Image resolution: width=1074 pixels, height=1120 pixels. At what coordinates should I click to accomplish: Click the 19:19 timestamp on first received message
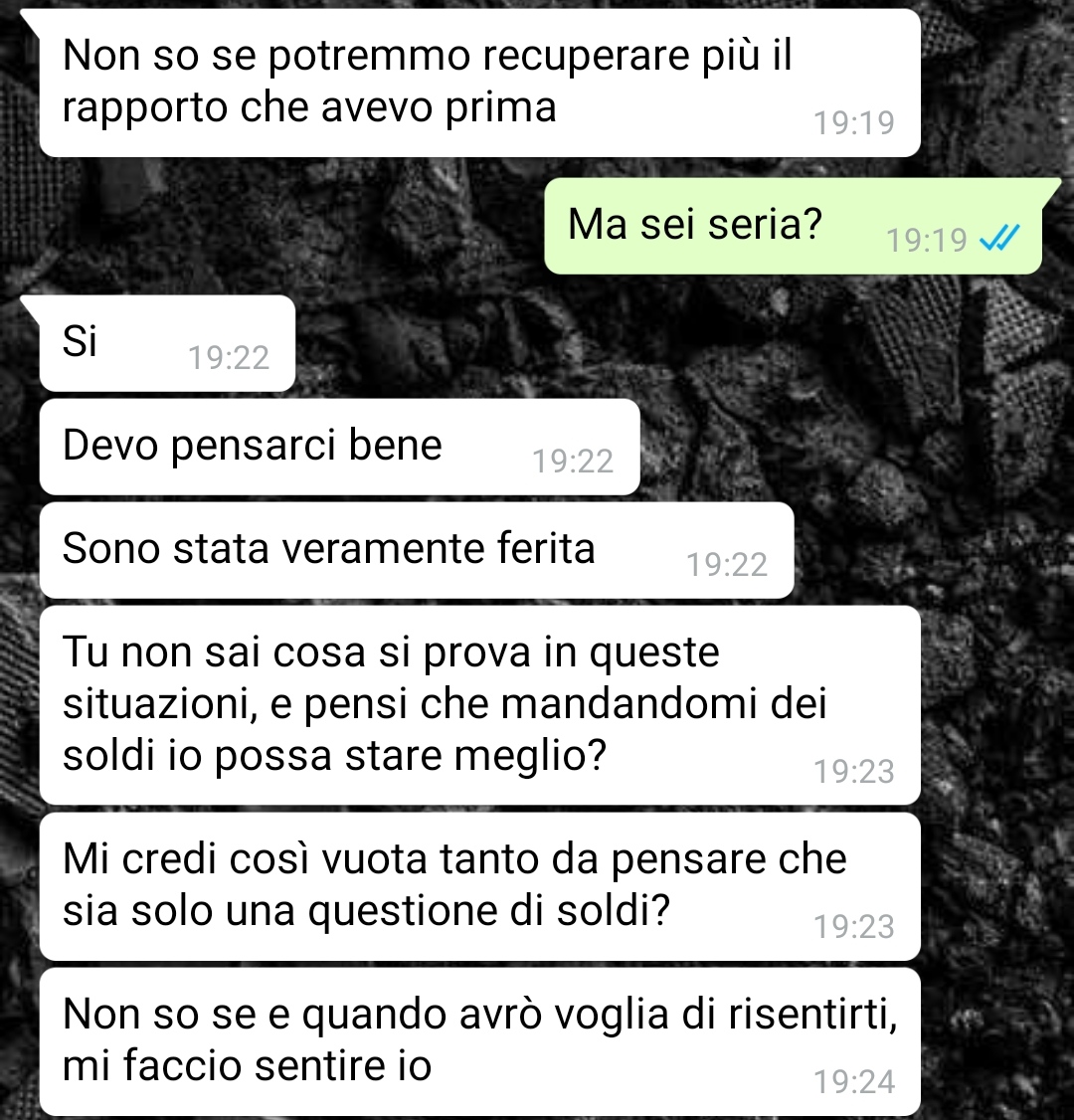pyautogui.click(x=854, y=122)
